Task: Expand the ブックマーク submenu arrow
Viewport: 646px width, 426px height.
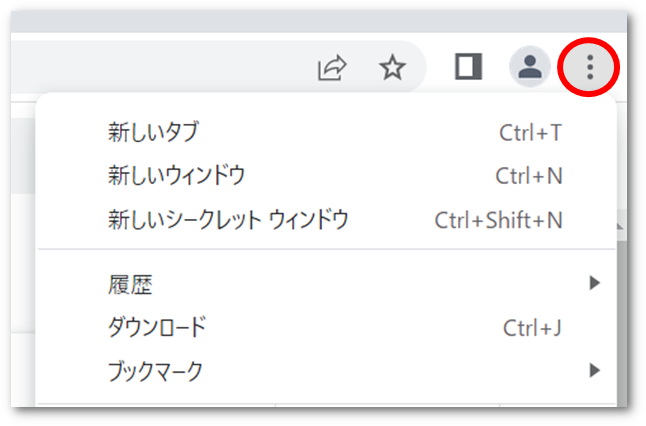Action: [594, 370]
